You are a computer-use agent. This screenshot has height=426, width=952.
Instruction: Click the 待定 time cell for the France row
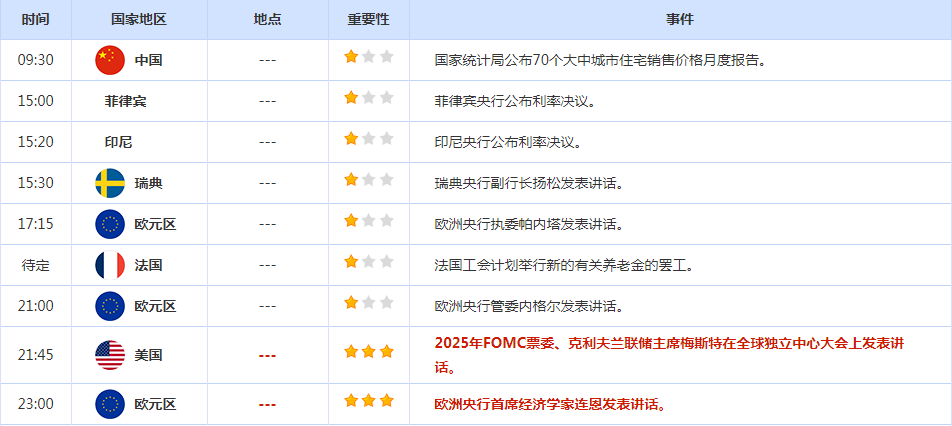tap(35, 265)
